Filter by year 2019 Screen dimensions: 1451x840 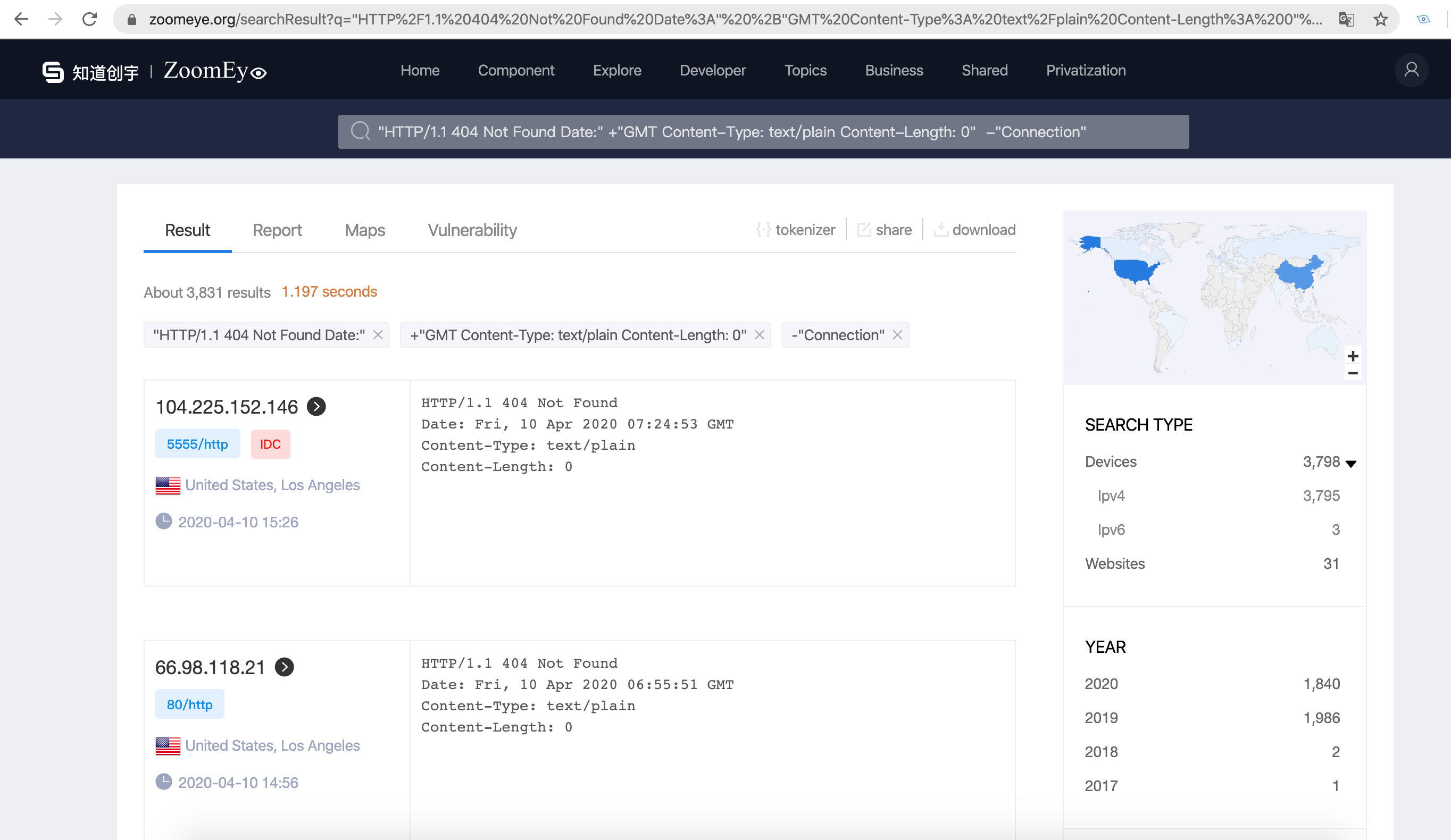[x=1101, y=717]
